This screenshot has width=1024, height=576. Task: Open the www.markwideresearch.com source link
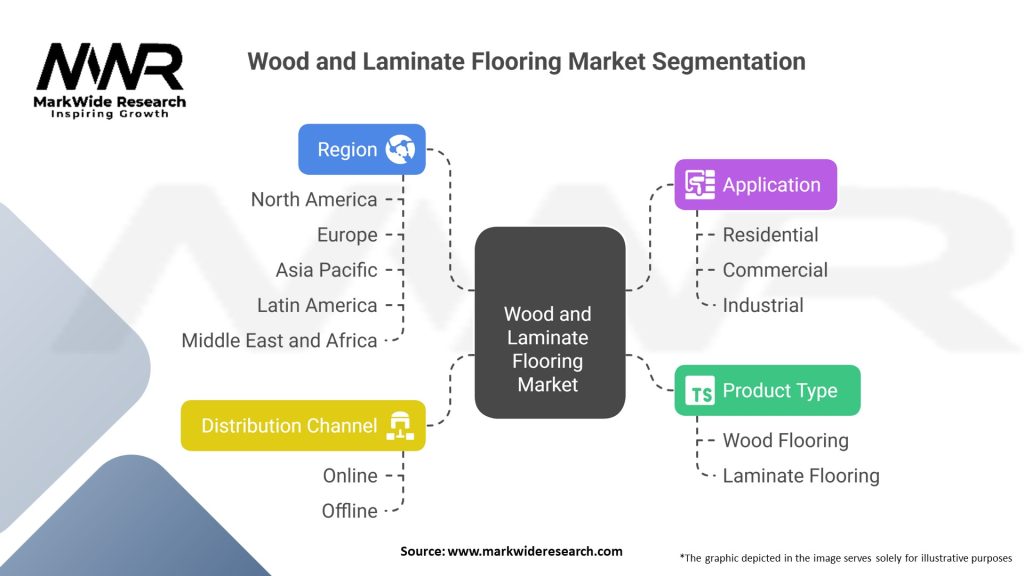point(535,551)
